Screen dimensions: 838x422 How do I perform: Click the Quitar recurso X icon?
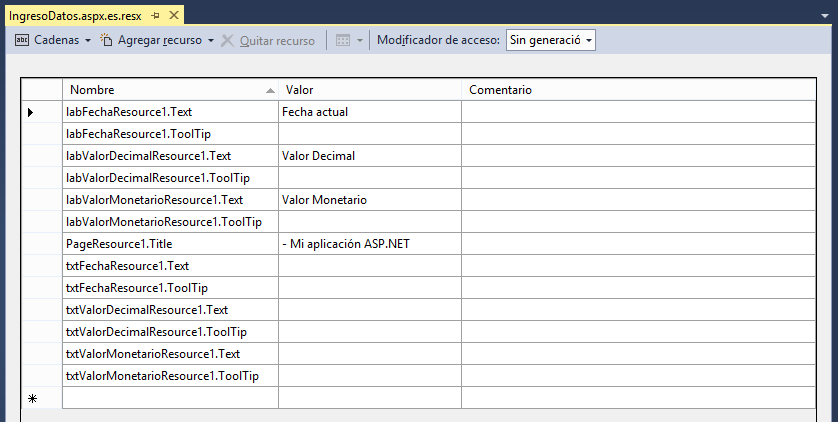227,41
